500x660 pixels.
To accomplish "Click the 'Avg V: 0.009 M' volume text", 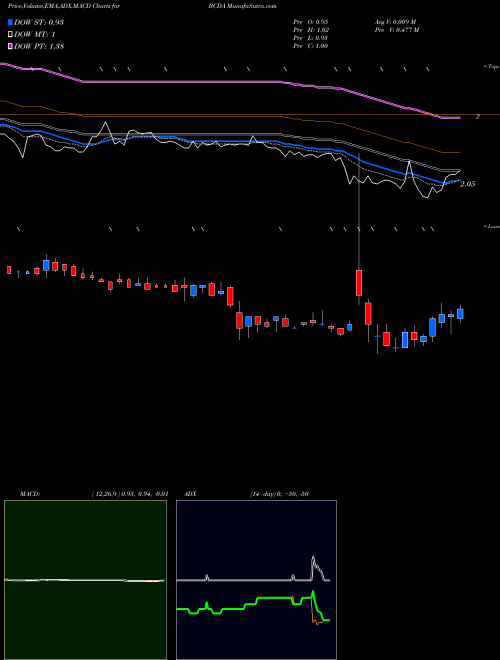I will tap(395, 22).
